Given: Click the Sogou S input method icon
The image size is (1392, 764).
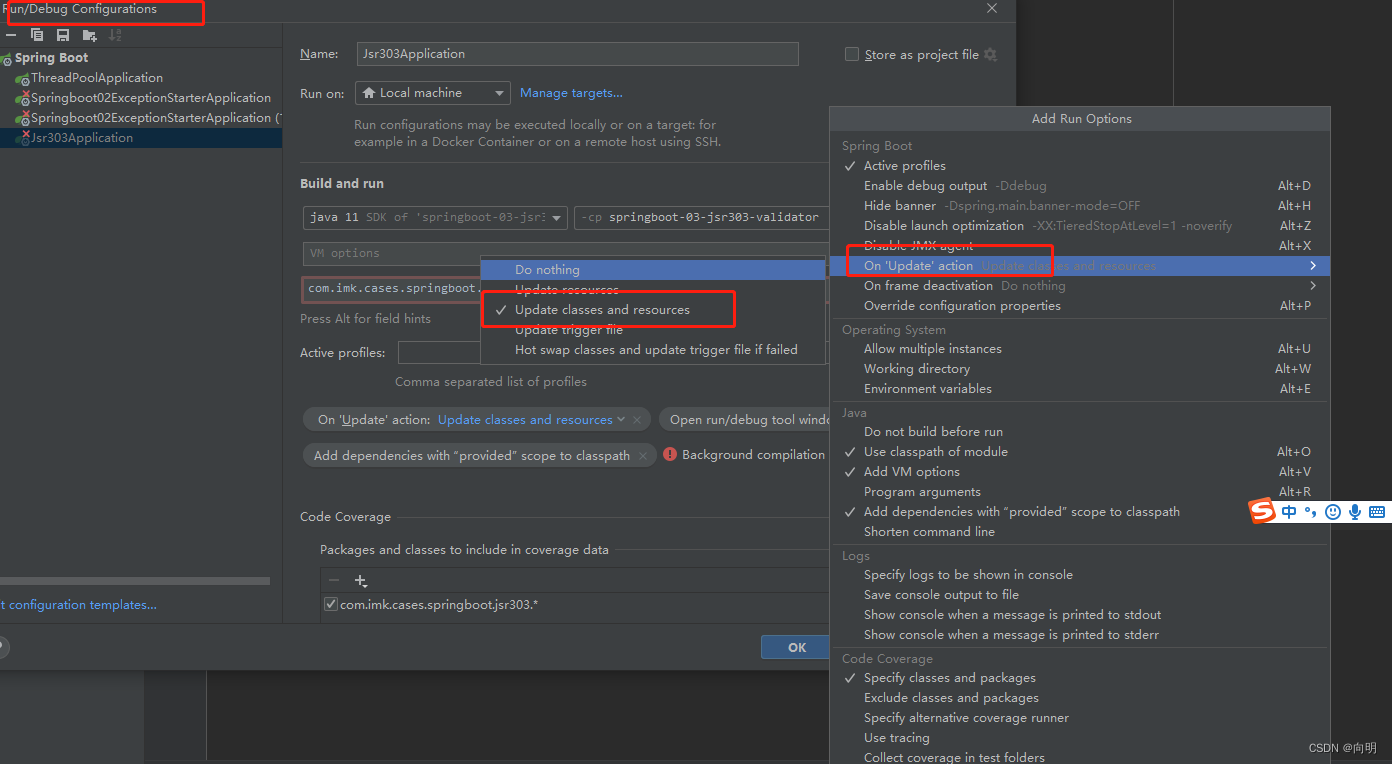Looking at the screenshot, I should (x=1263, y=512).
